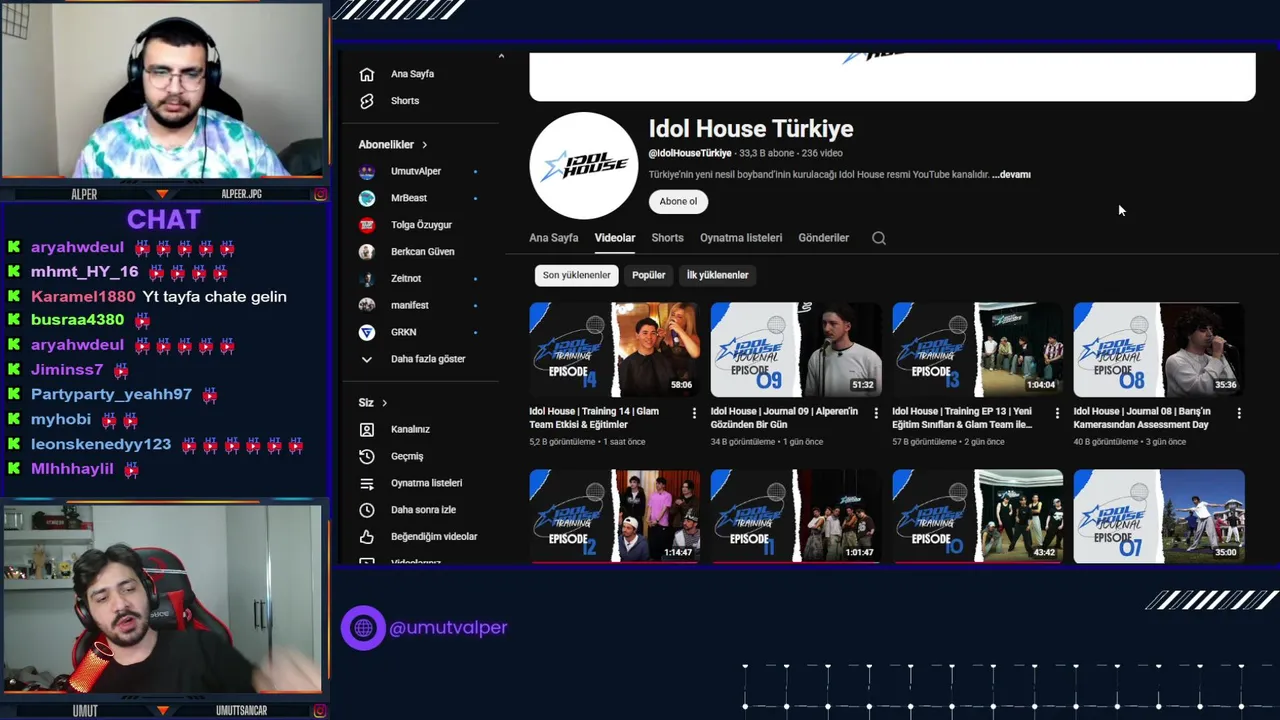Viewport: 1280px width, 720px height.
Task: Click Instagram icon on ALPER webcam bar
Action: (320, 194)
